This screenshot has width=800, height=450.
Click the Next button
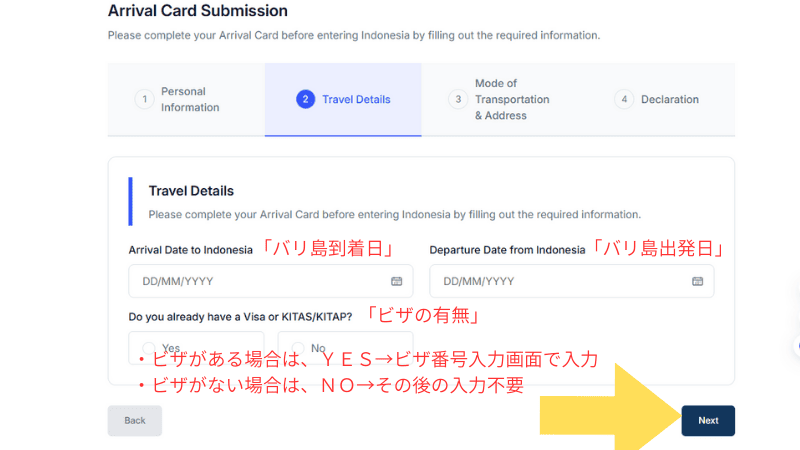(x=708, y=420)
